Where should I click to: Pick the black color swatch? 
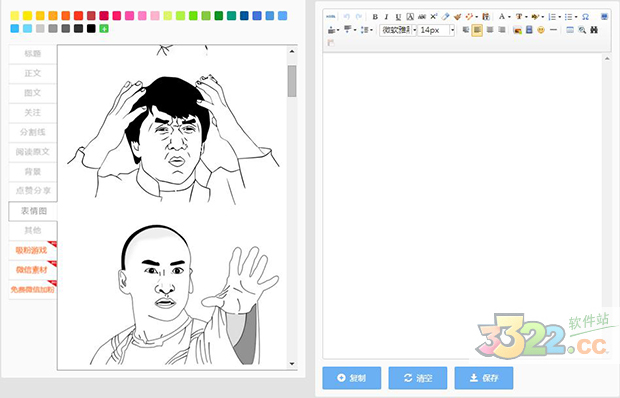click(x=91, y=28)
